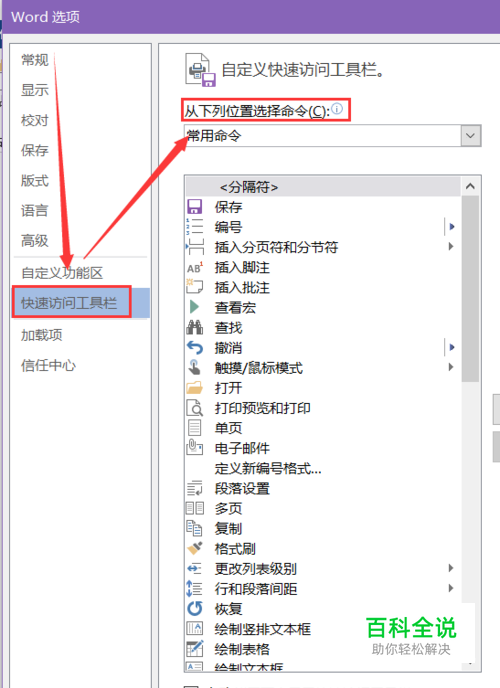
Task: Click the binoculars icon beside 查找
Action: 194,327
